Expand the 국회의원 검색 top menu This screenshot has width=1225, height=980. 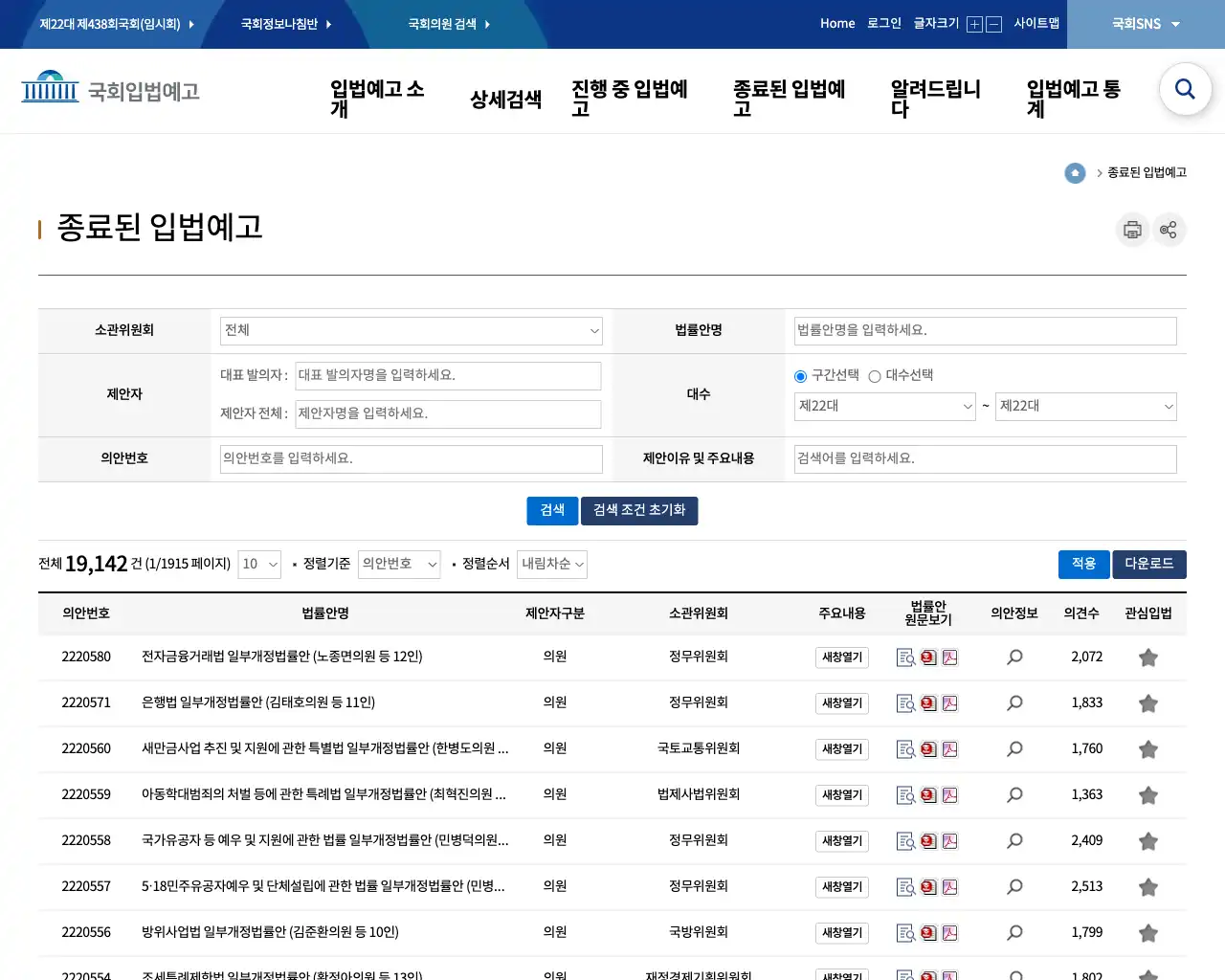(x=449, y=24)
